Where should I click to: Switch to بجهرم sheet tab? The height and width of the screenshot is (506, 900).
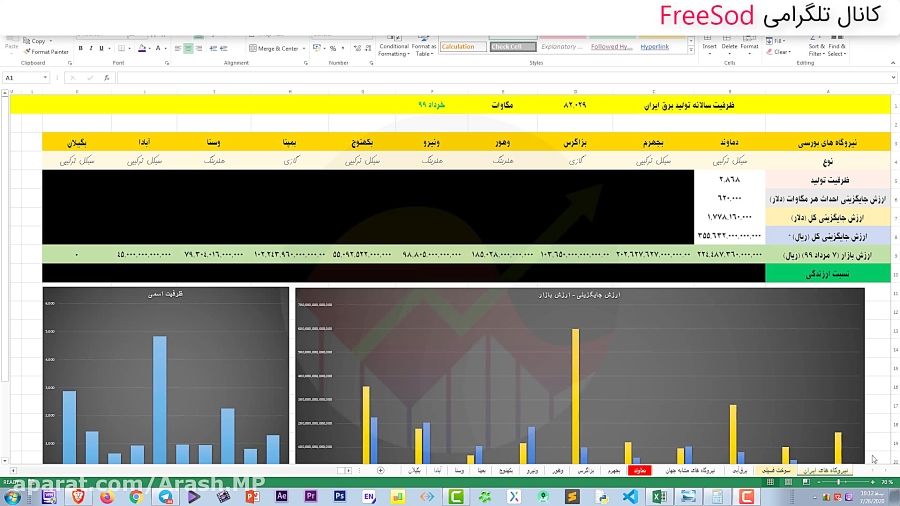click(614, 470)
